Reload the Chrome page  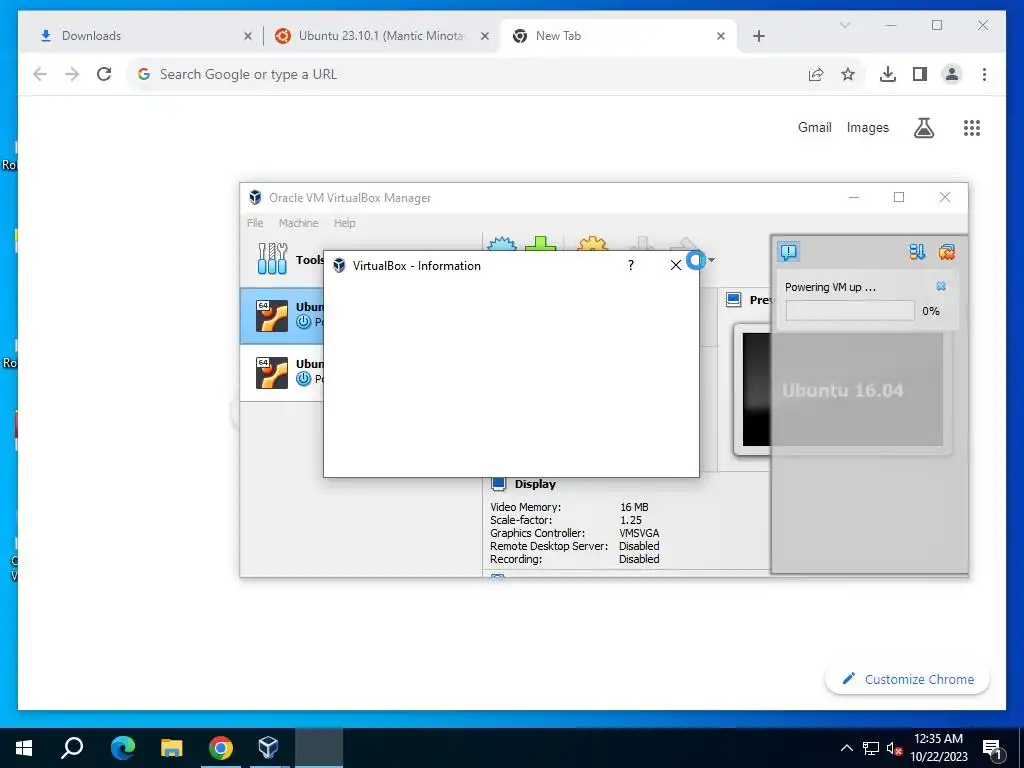pyautogui.click(x=104, y=74)
